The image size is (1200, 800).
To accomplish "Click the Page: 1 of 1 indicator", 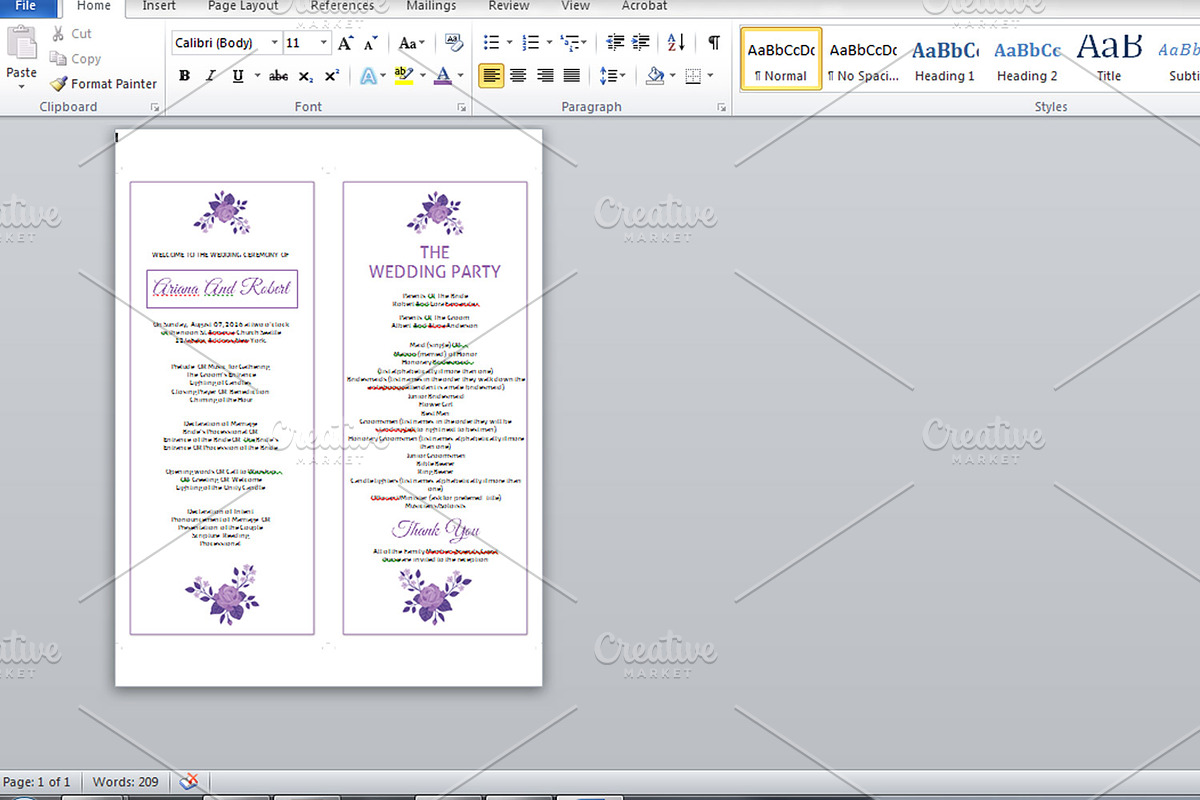I will 37,782.
